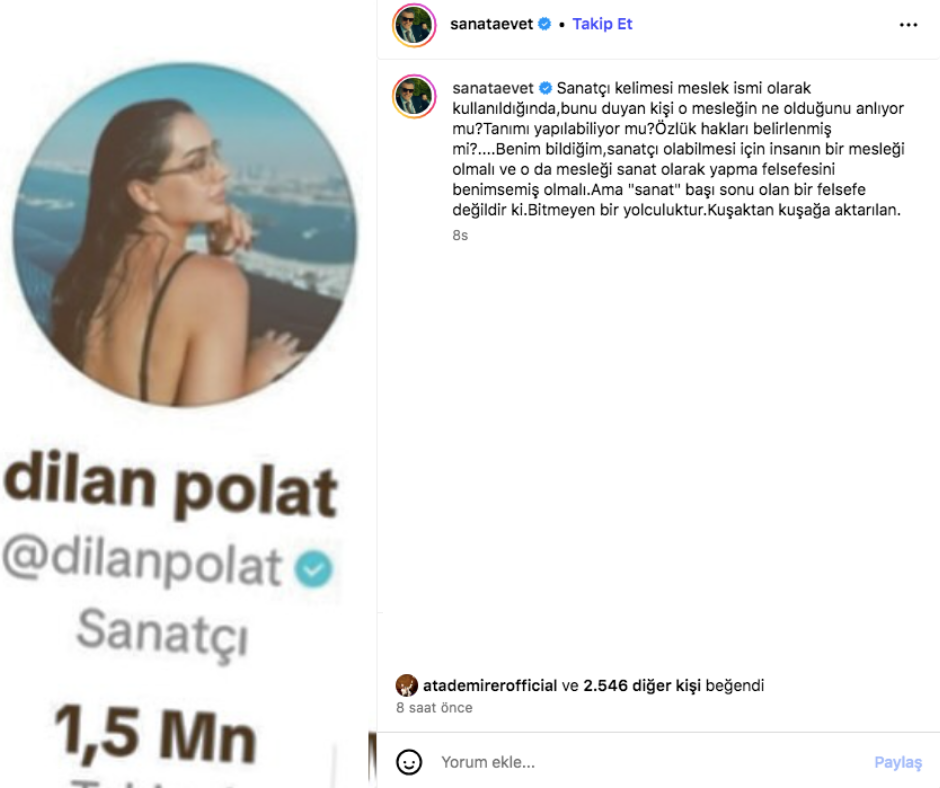Focus the Yorum ekle comment field
This screenshot has height=788, width=940.
(653, 762)
